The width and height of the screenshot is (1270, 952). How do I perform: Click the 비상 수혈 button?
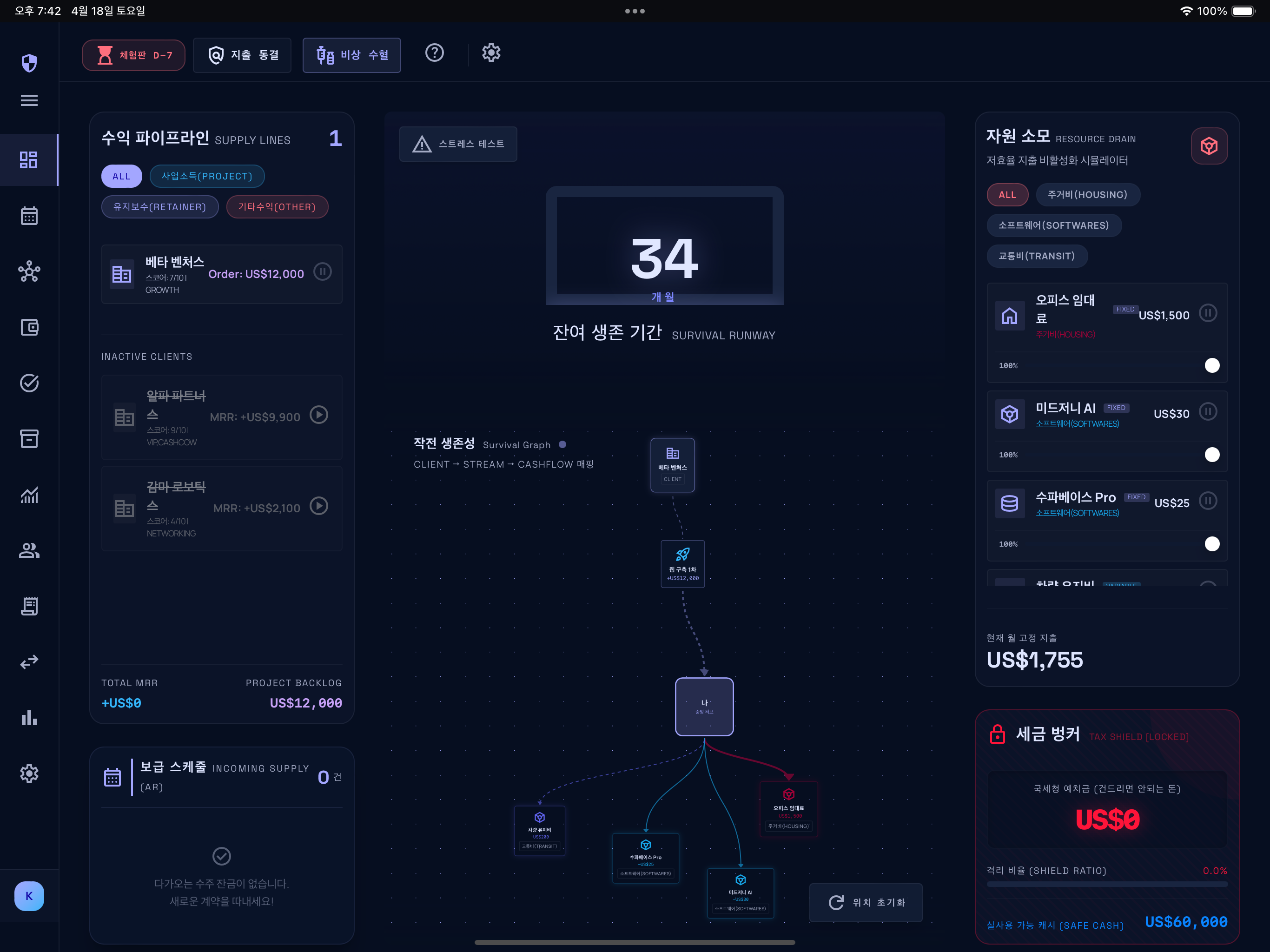[351, 55]
